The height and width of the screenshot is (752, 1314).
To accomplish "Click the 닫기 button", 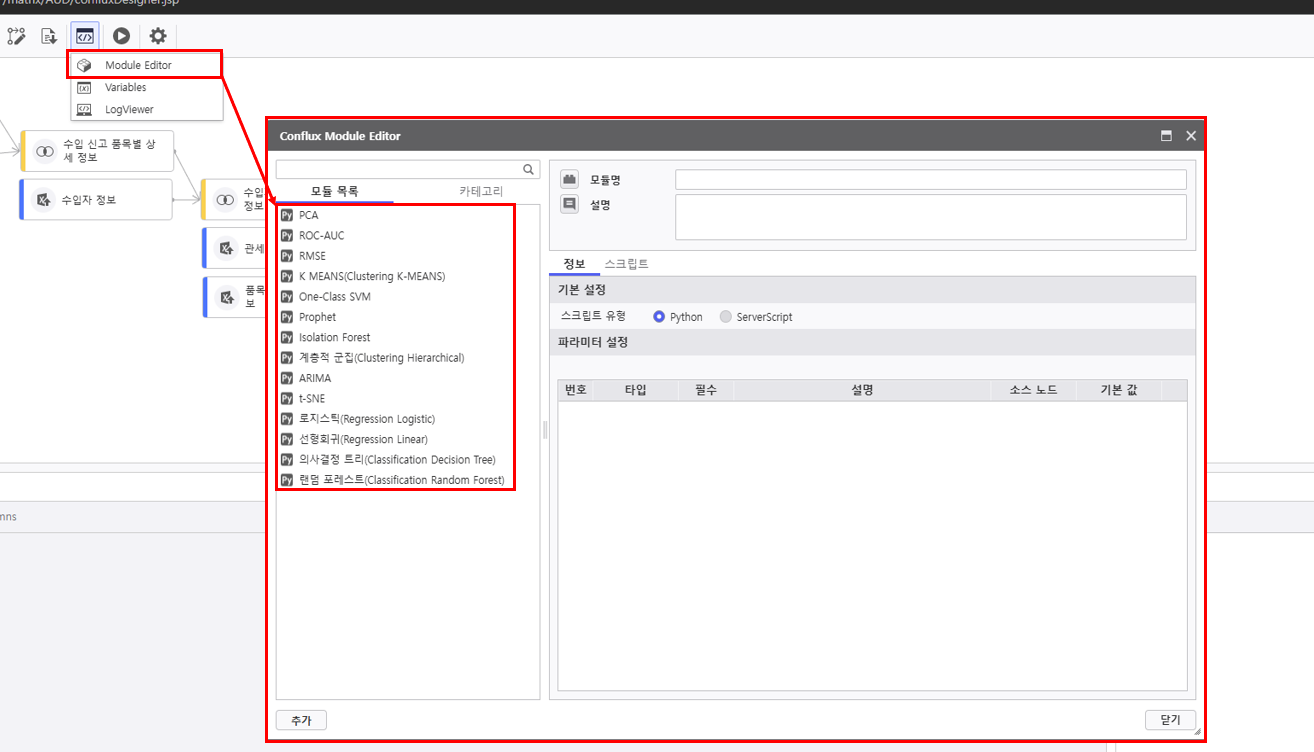I will (1170, 720).
